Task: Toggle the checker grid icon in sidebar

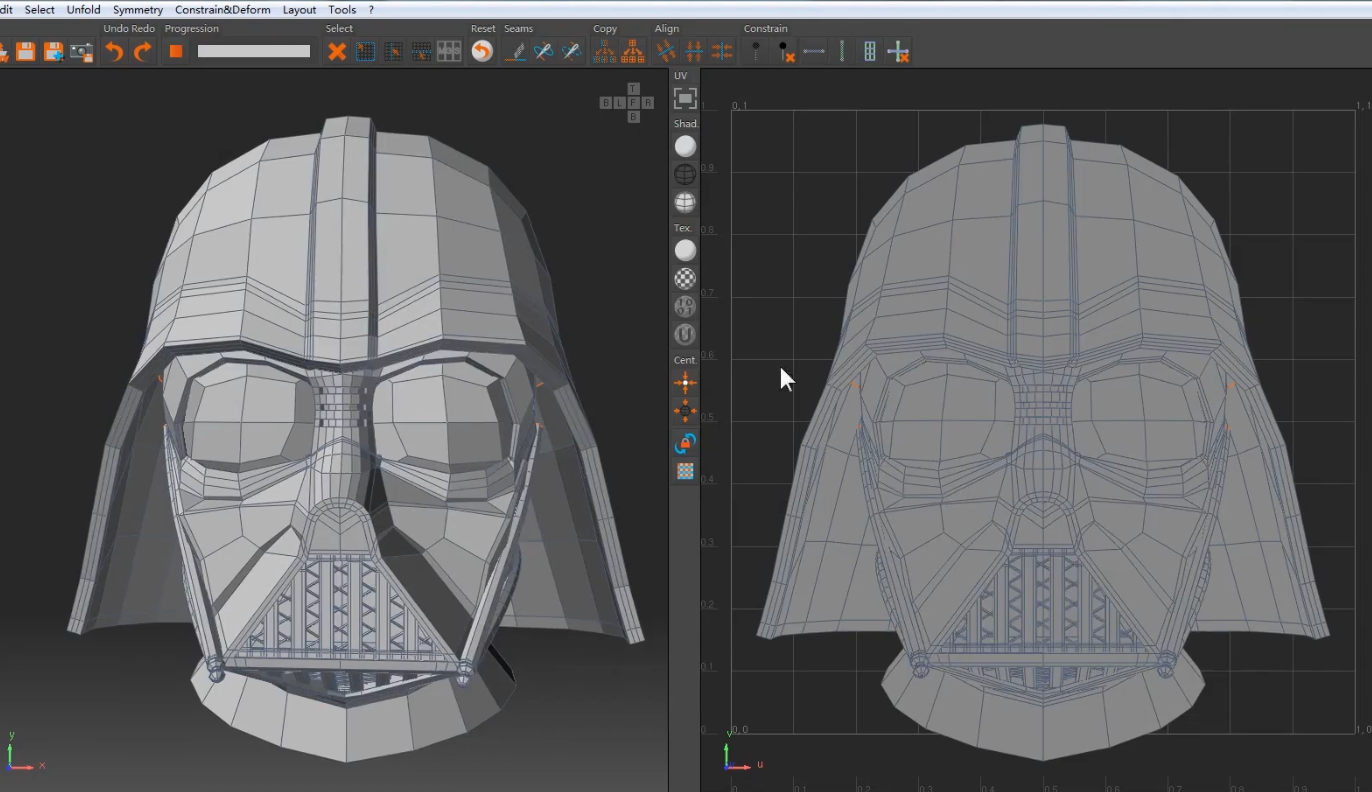Action: tap(685, 471)
